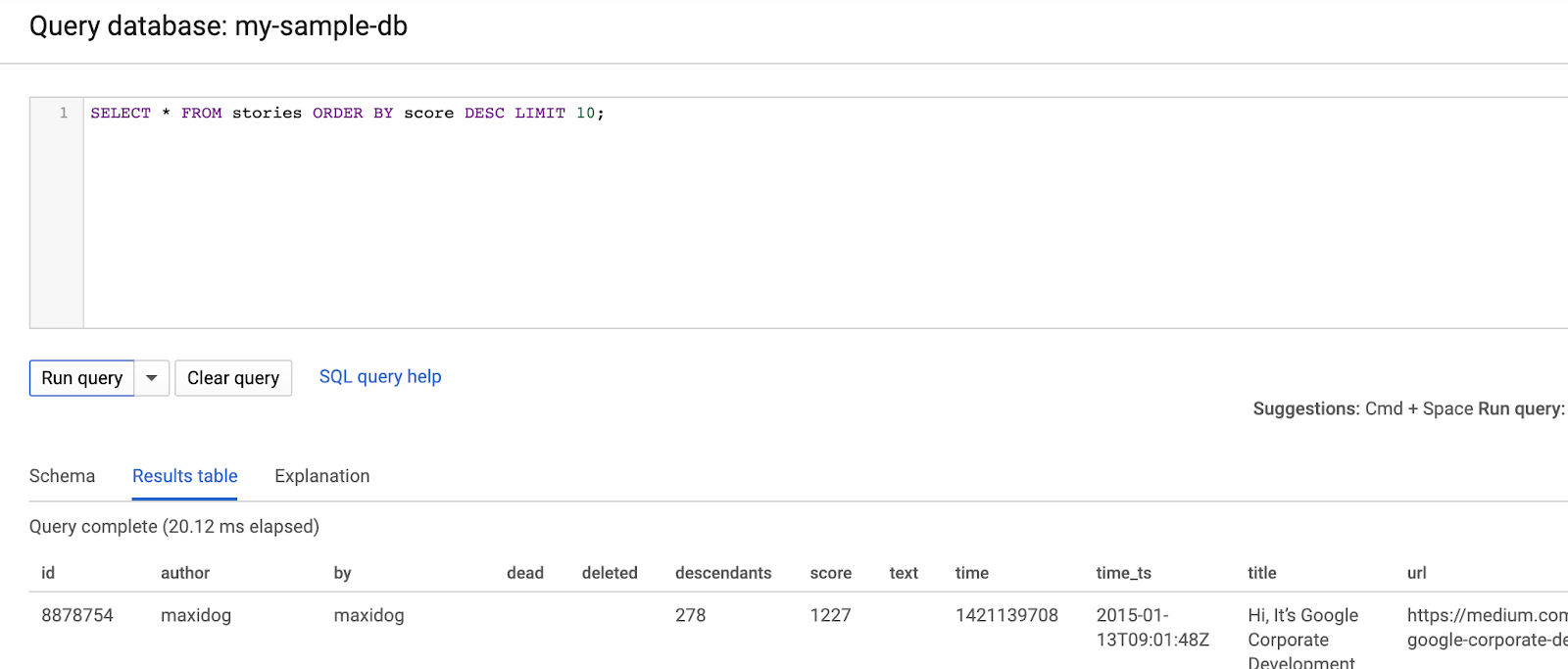Click the story id cell 8878754
This screenshot has width=1568, height=669.
77,615
